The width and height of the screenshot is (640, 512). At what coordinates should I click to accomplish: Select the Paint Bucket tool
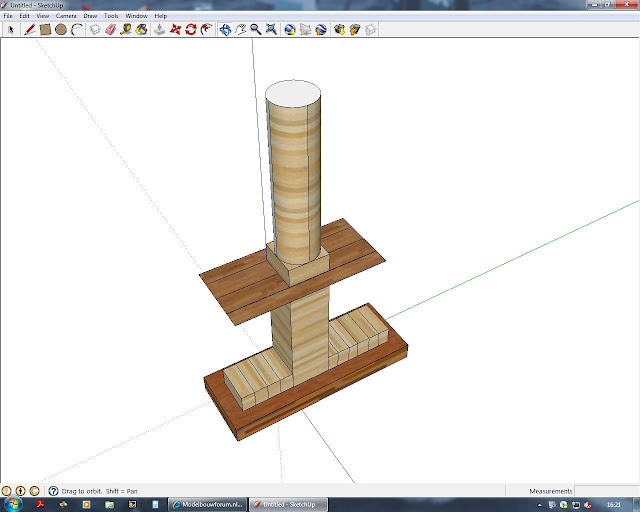(x=141, y=29)
